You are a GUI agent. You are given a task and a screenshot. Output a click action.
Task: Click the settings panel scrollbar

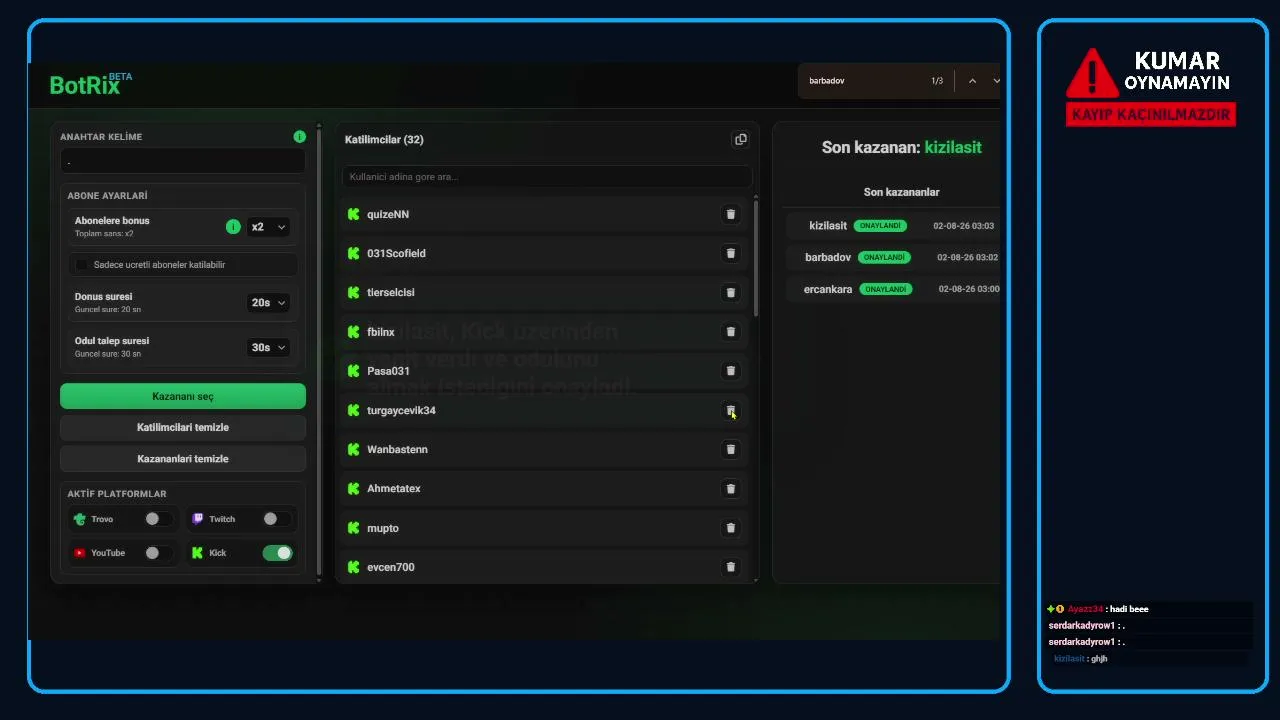point(319,350)
